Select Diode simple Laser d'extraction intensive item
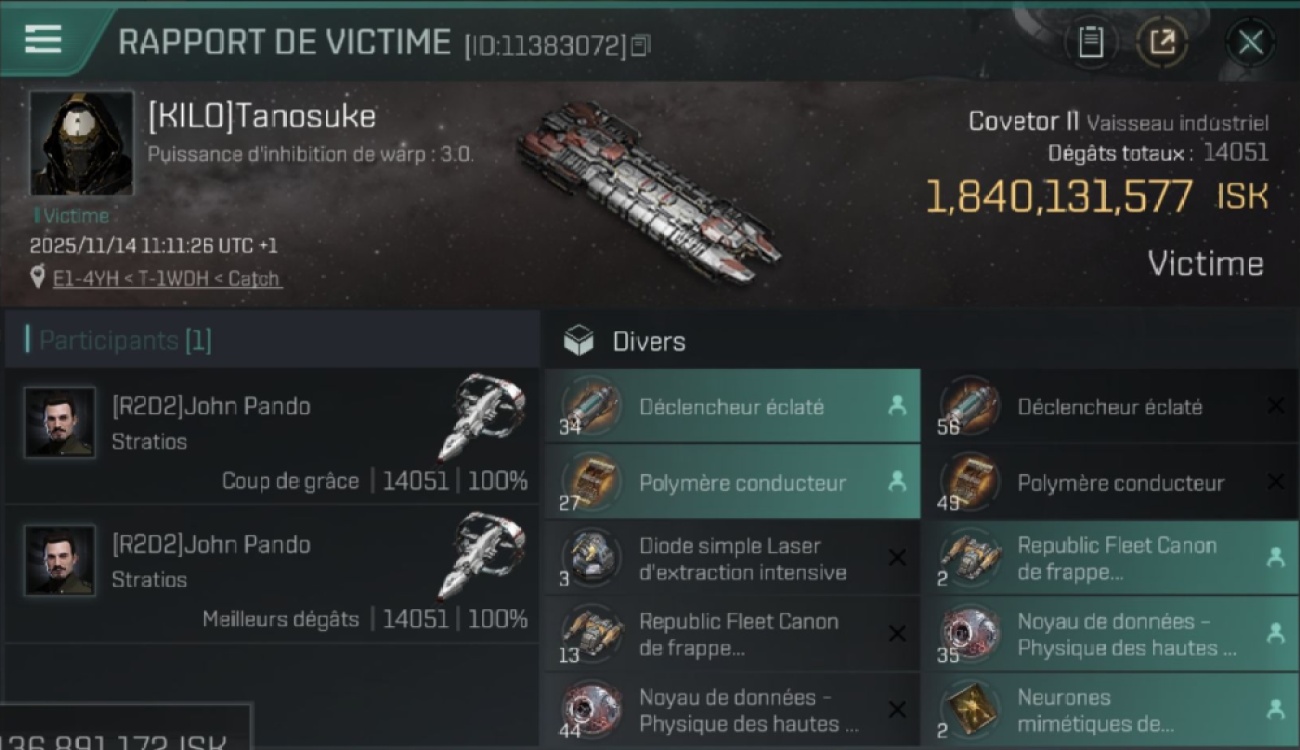1300x750 pixels. coord(733,558)
